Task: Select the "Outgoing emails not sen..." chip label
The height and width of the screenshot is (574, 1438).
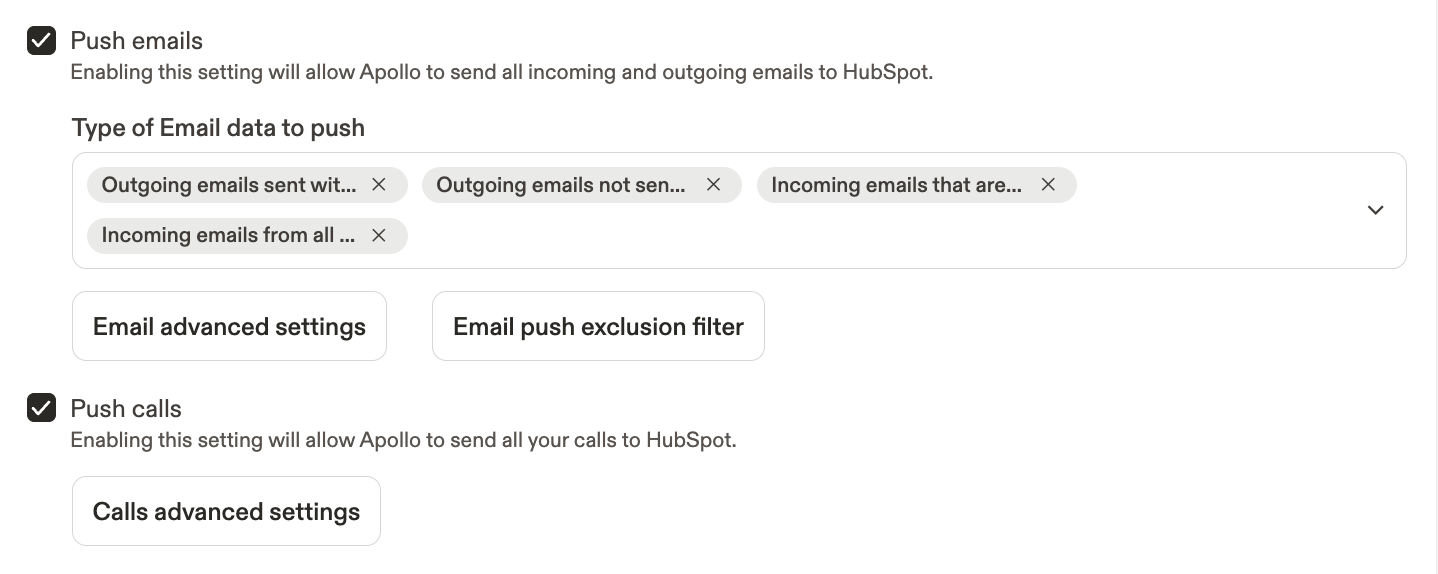Action: (561, 185)
